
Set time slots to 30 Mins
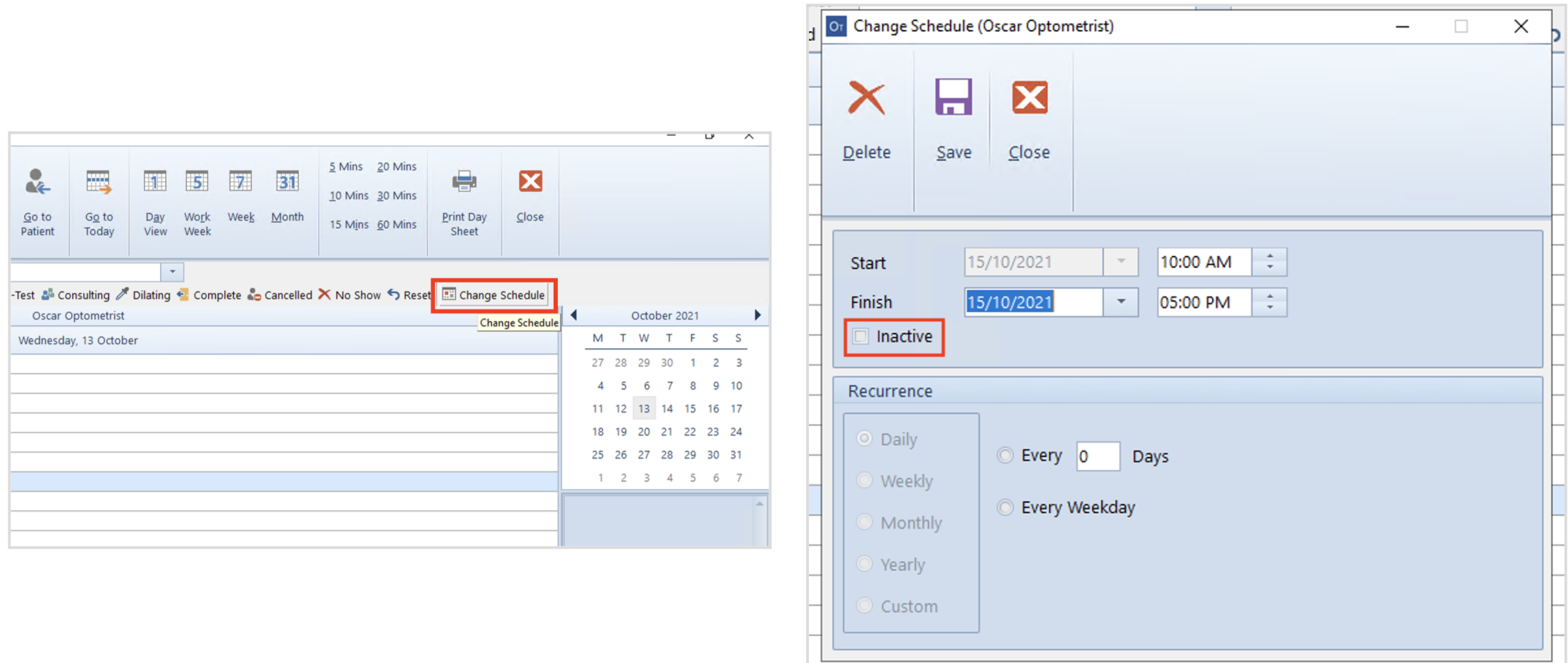396,196
